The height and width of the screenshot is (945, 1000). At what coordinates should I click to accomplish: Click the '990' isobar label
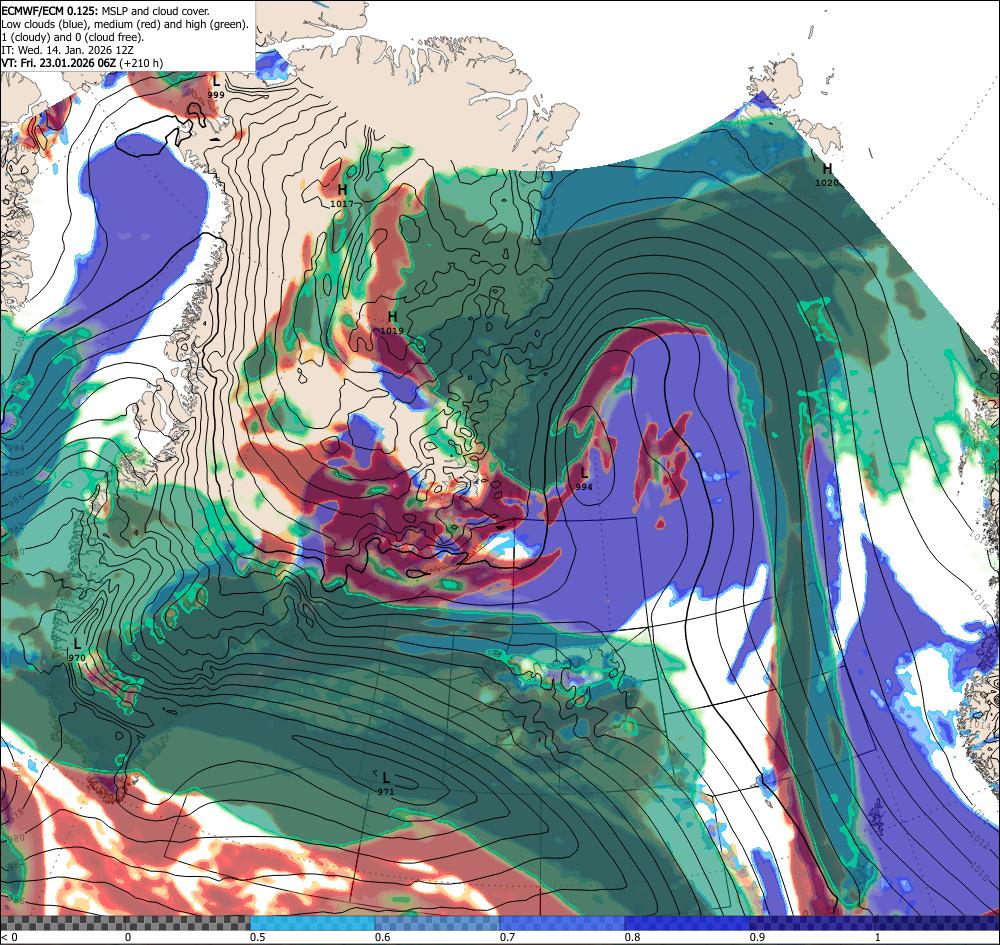point(16,471)
